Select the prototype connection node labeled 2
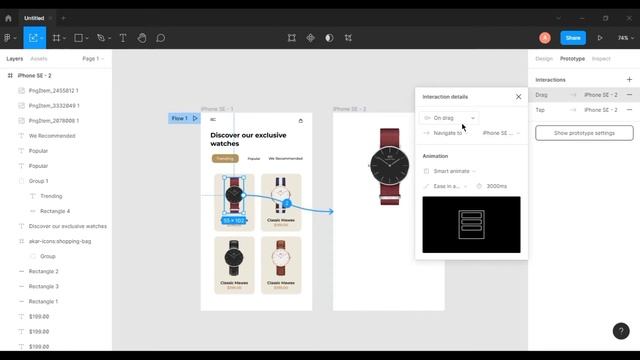640x360 pixels. (287, 203)
